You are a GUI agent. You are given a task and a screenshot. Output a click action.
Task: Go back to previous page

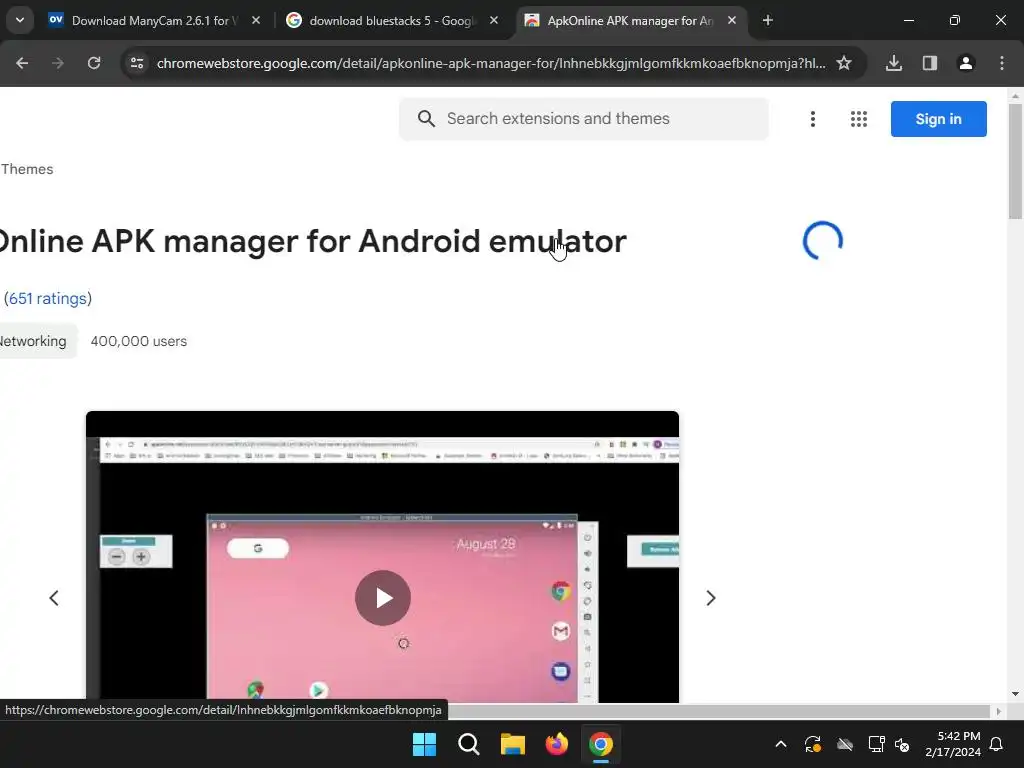22,63
